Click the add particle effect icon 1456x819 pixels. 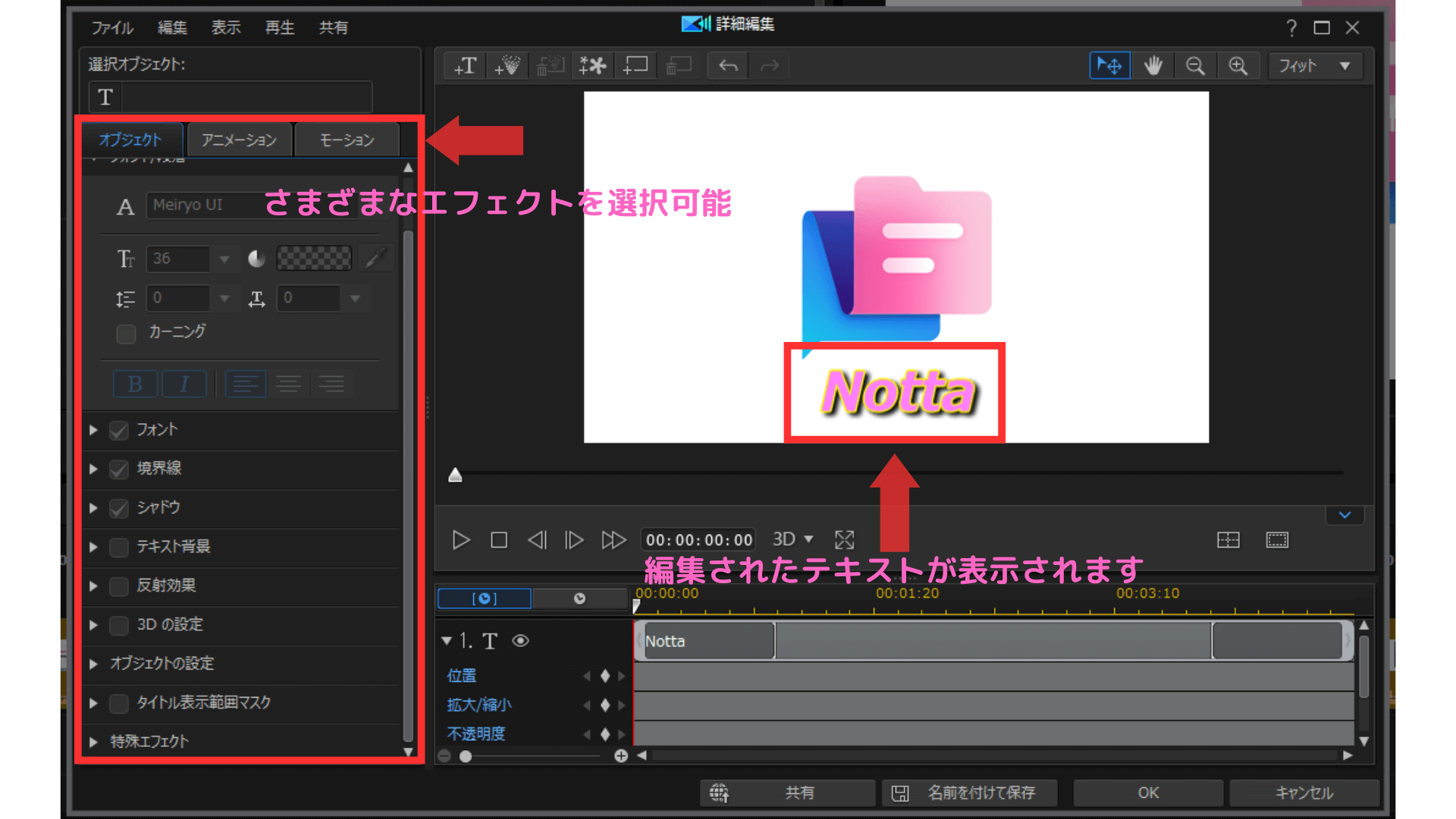click(507, 66)
